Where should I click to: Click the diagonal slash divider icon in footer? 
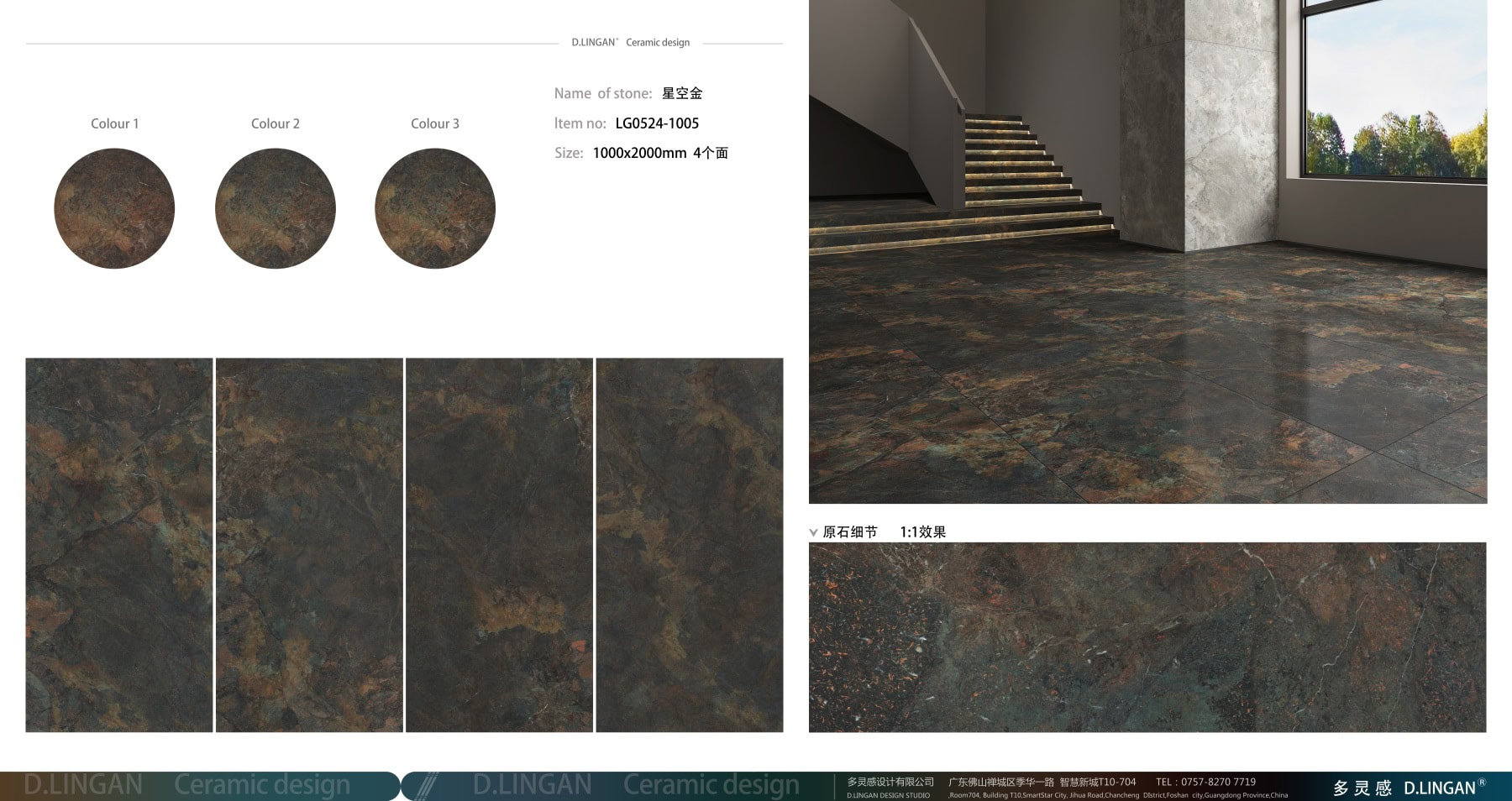coord(427,786)
